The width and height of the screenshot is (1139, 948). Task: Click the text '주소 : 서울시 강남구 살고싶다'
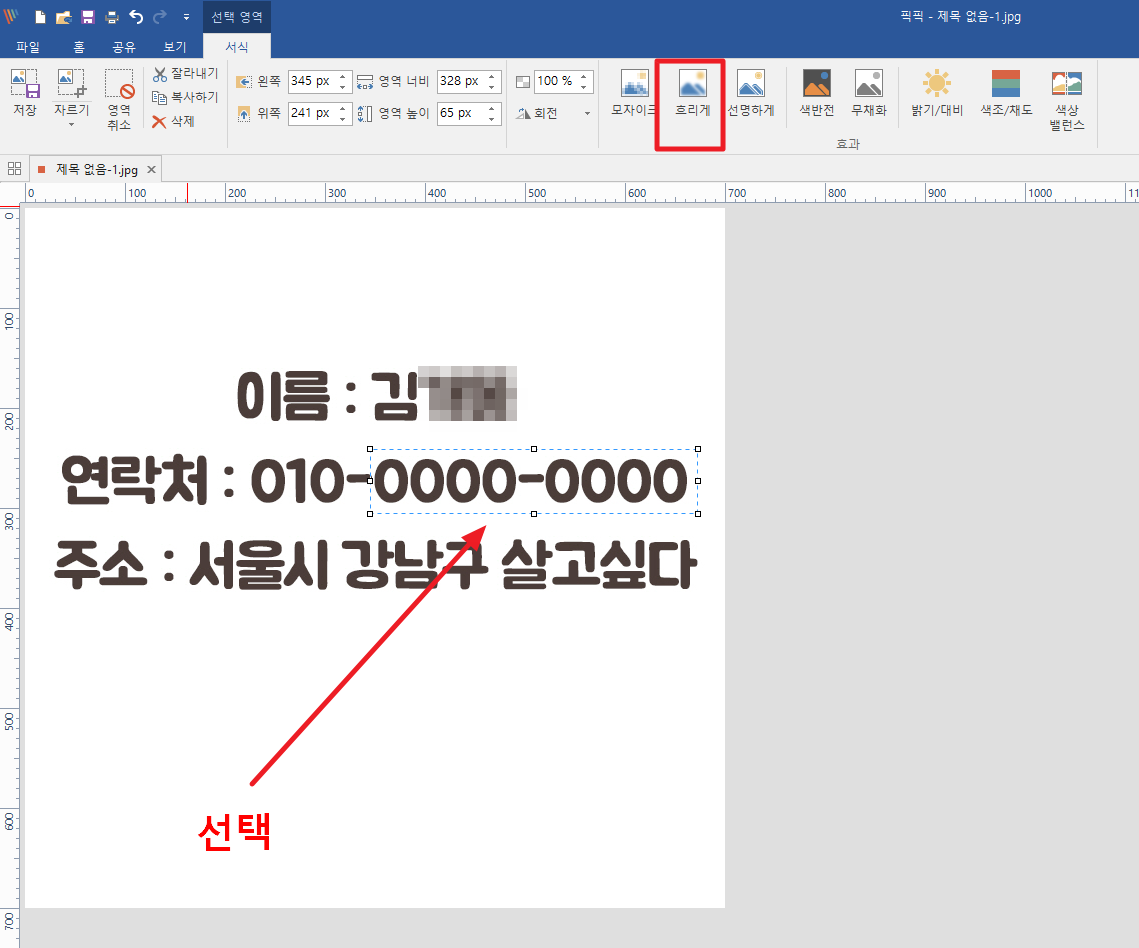pyautogui.click(x=376, y=564)
